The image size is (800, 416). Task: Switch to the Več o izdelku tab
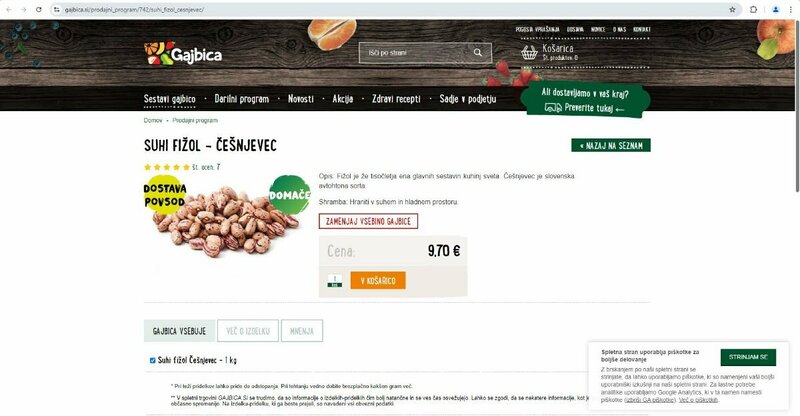click(248, 331)
